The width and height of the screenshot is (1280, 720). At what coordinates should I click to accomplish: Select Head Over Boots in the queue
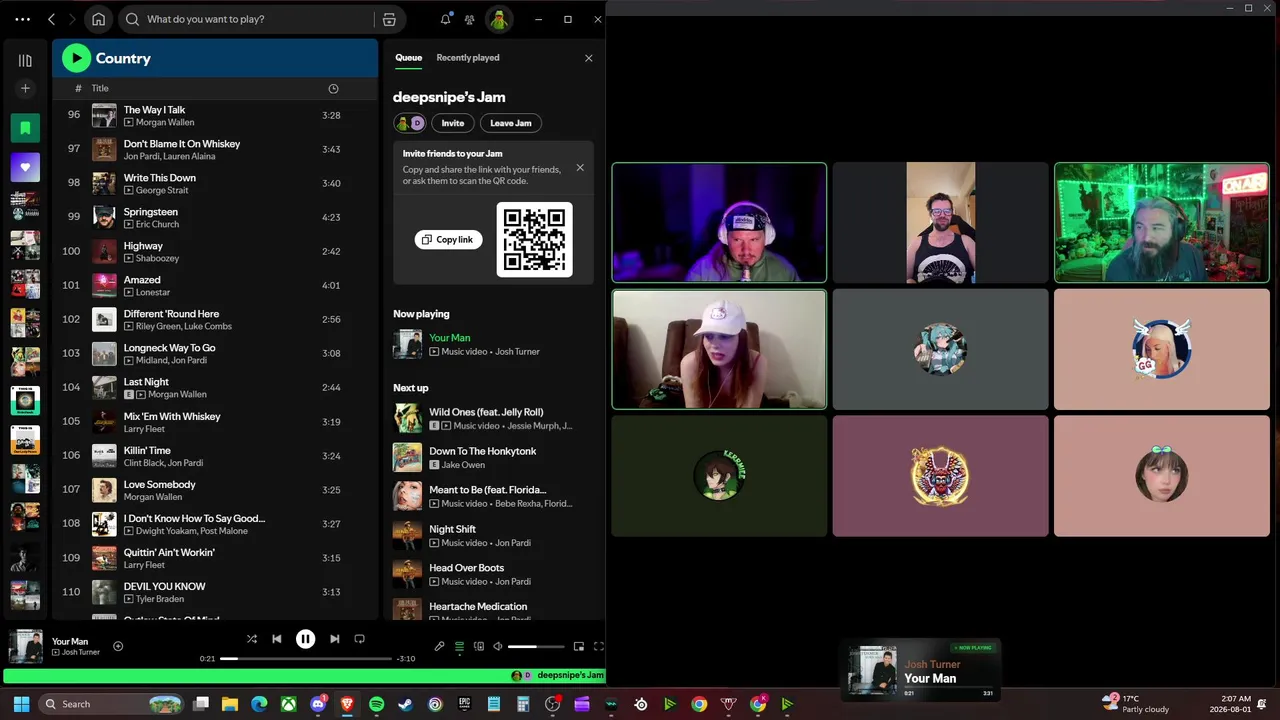pos(493,574)
